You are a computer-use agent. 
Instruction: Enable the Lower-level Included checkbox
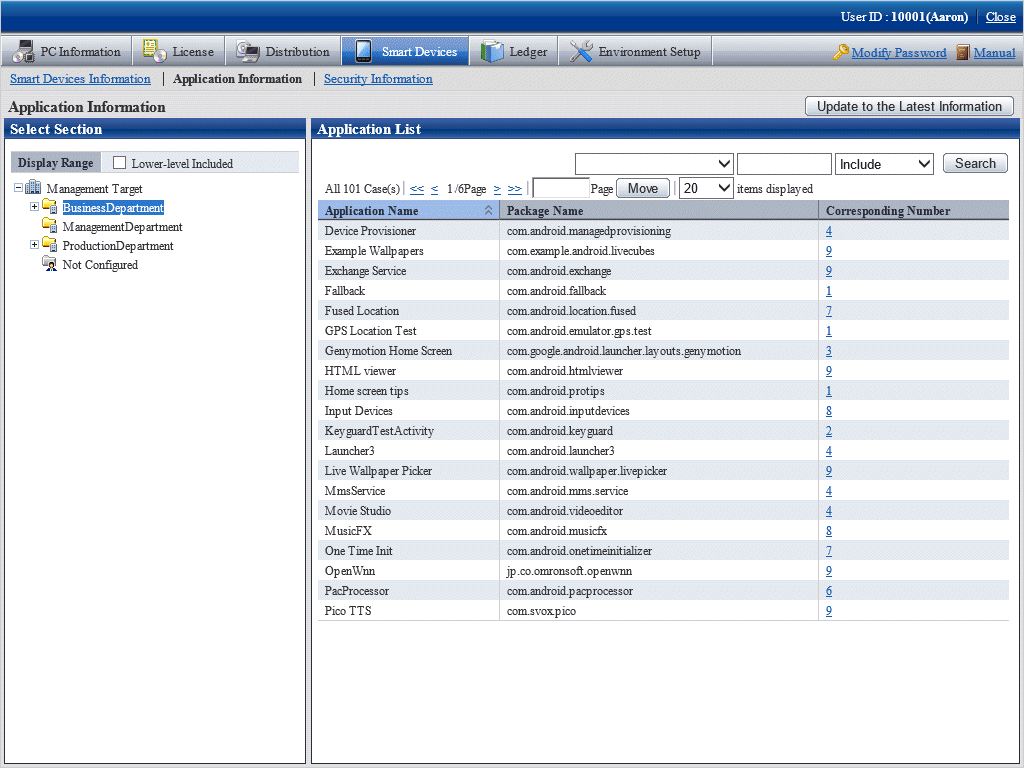point(120,163)
